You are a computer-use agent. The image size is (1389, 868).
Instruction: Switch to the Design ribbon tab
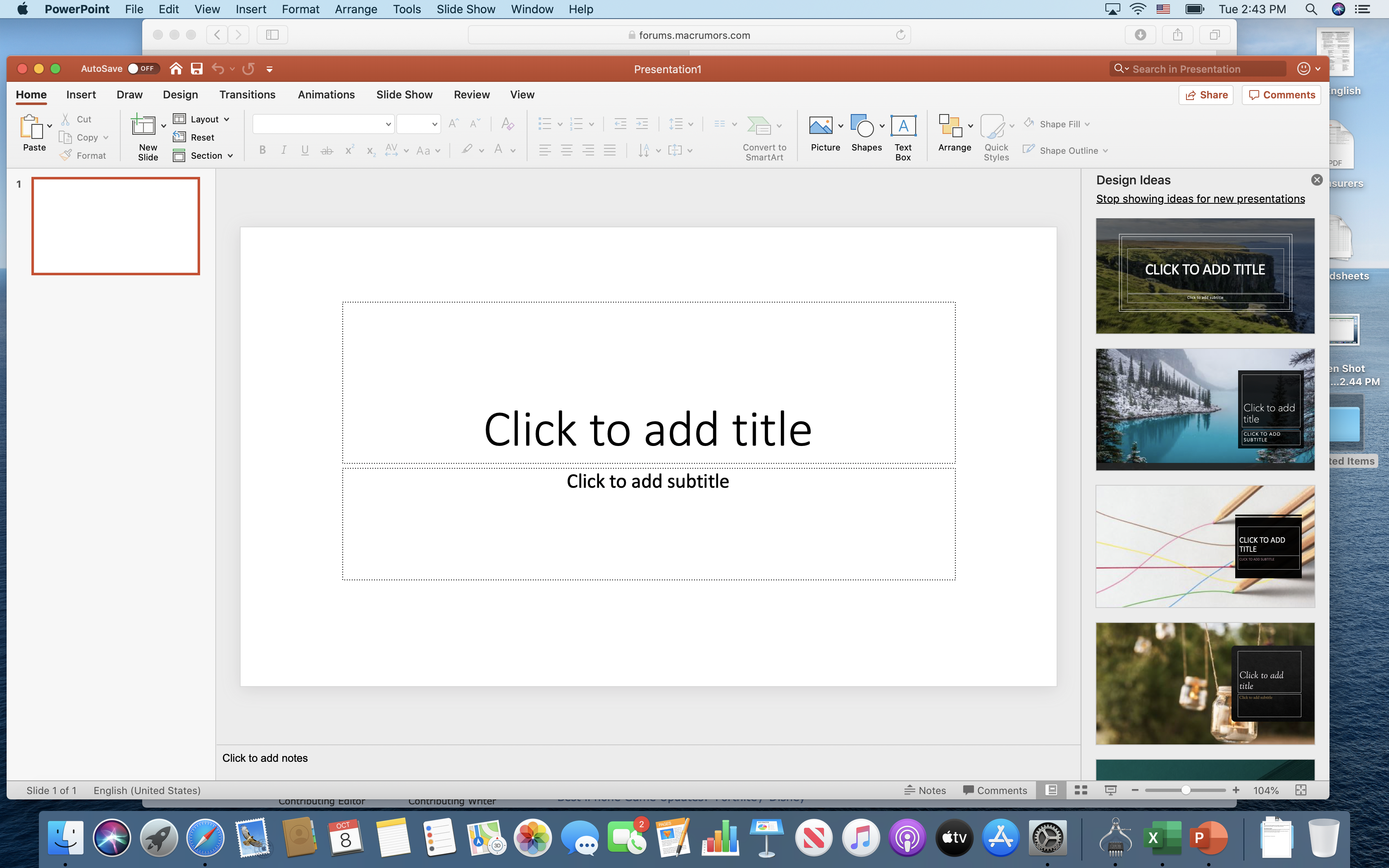point(180,95)
